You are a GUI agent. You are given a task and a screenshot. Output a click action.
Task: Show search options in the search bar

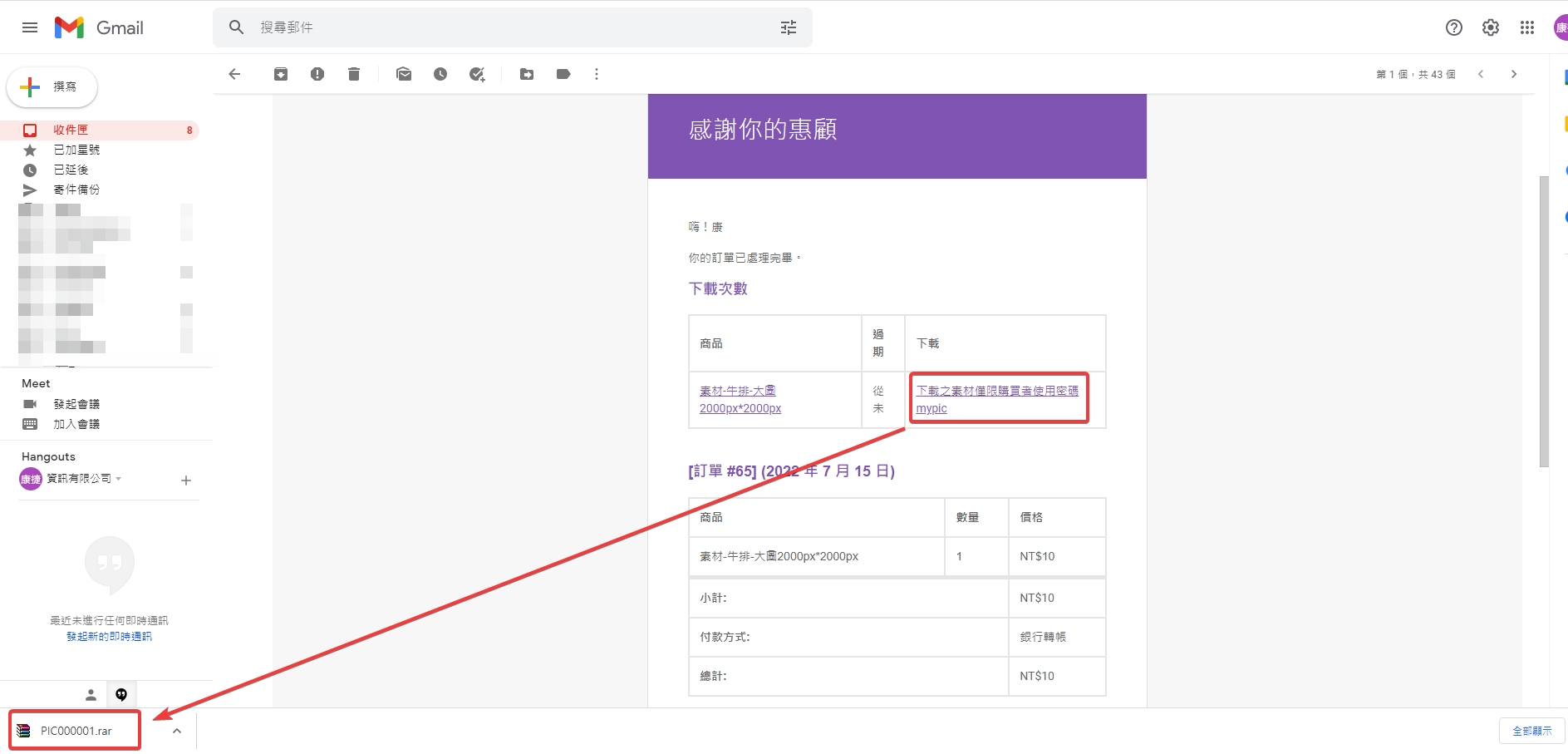tap(788, 27)
